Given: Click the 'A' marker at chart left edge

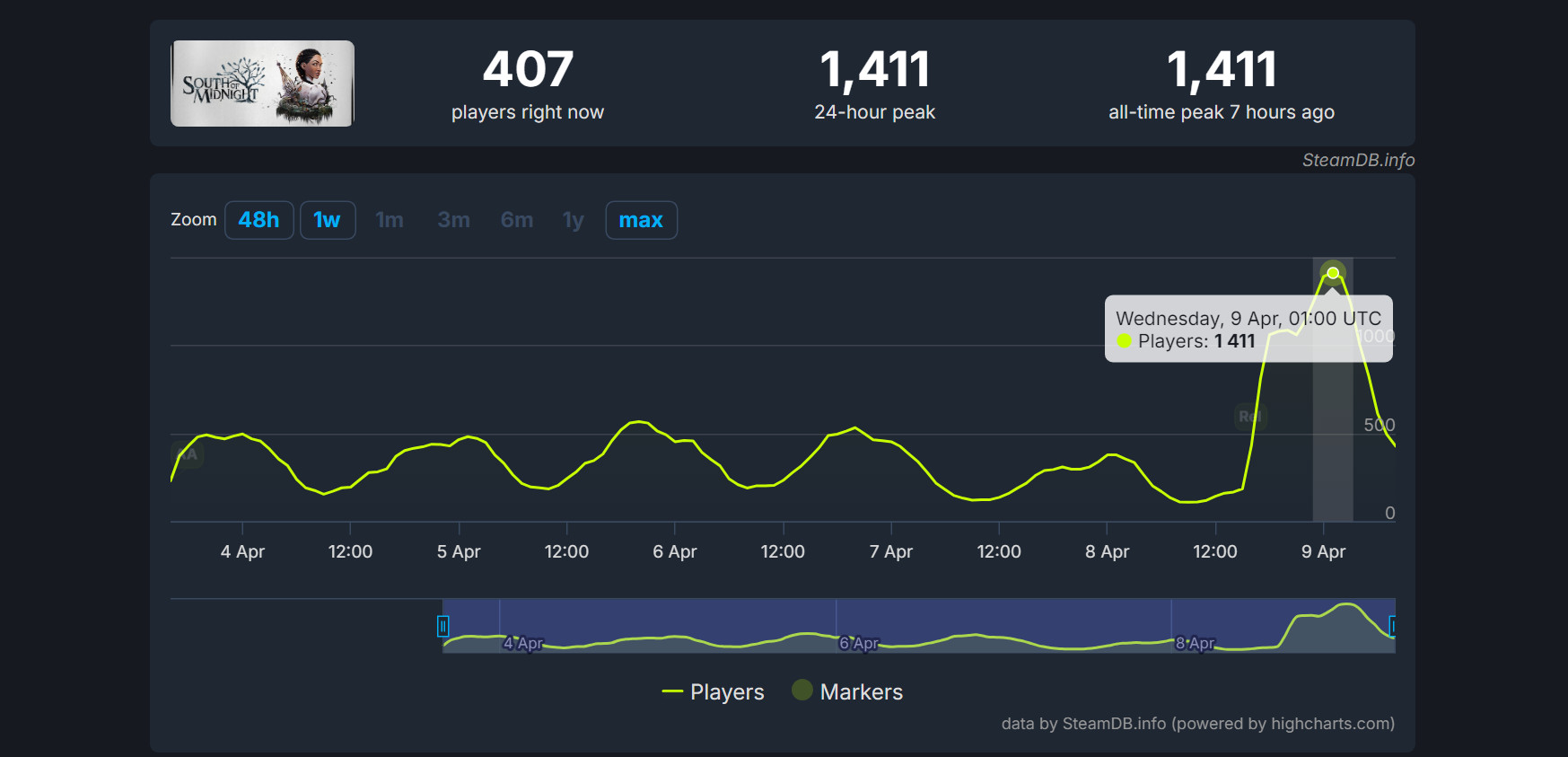Looking at the screenshot, I should click(188, 454).
